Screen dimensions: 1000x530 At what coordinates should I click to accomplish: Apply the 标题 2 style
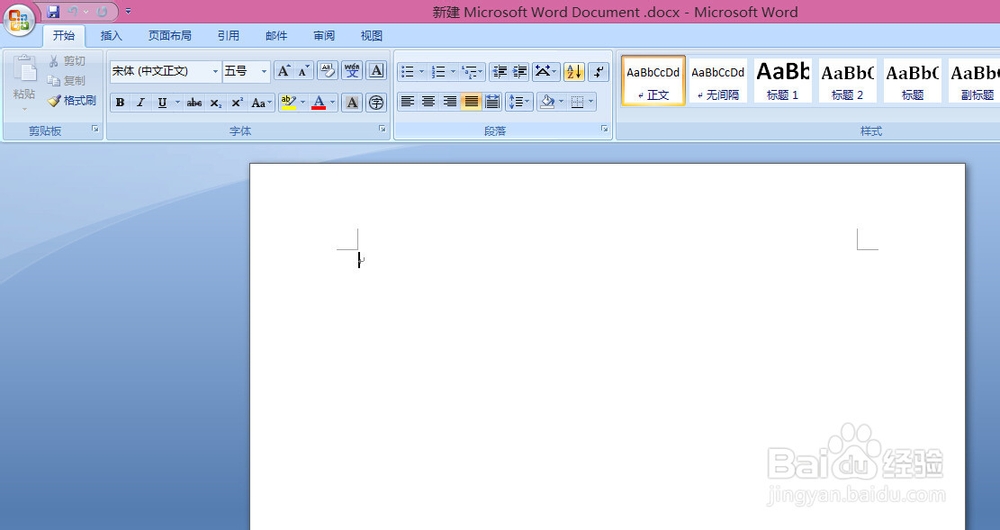848,81
